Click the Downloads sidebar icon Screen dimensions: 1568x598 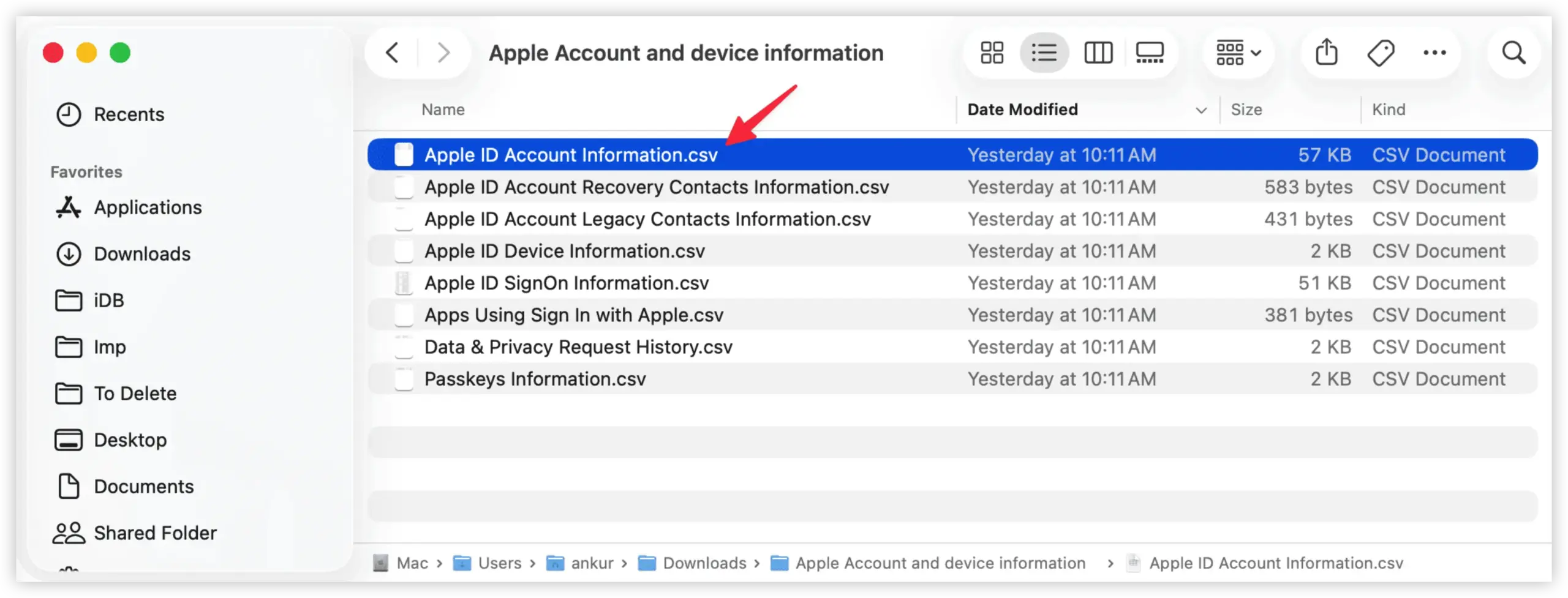(x=68, y=254)
